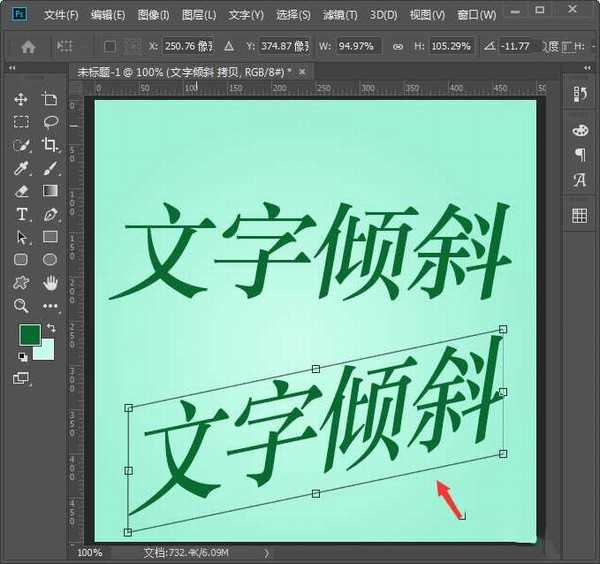The width and height of the screenshot is (600, 564).
Task: Open the 图层(L) menu
Action: (x=199, y=15)
